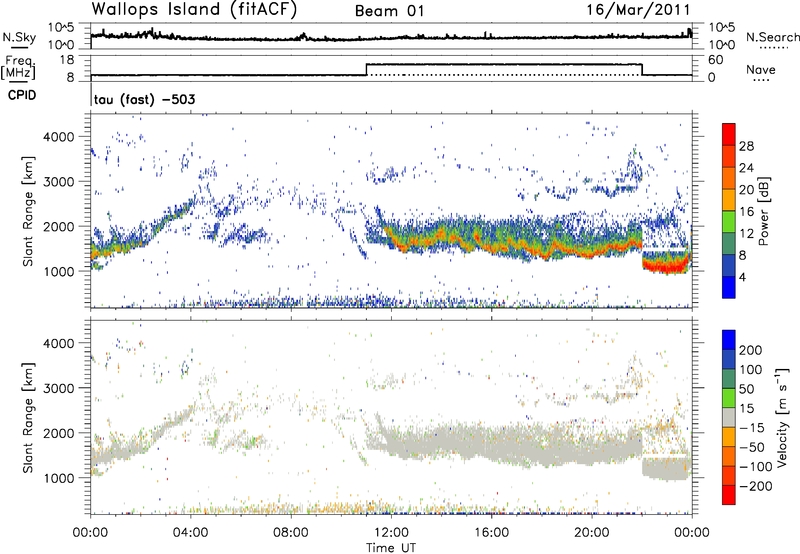This screenshot has height=554, width=800.
Task: Click the '4000' tick on power panel axis
Action: point(58,137)
